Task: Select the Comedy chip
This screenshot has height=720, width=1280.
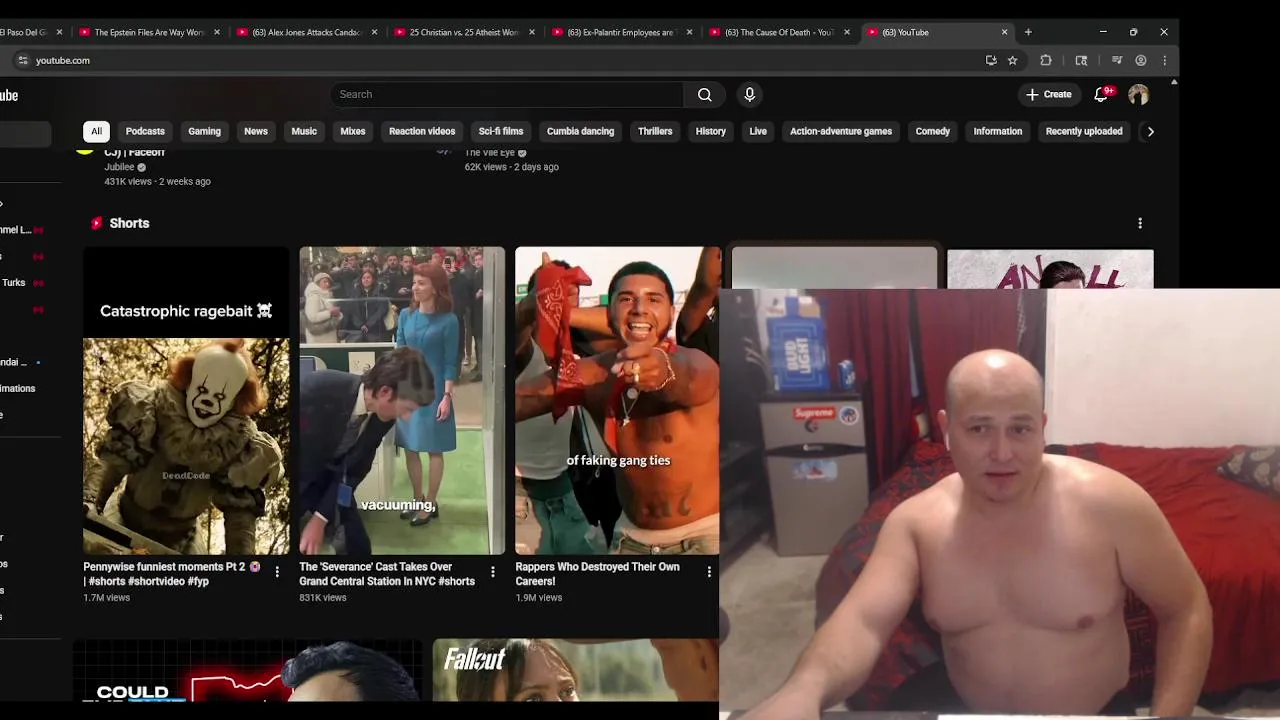Action: 933,131
